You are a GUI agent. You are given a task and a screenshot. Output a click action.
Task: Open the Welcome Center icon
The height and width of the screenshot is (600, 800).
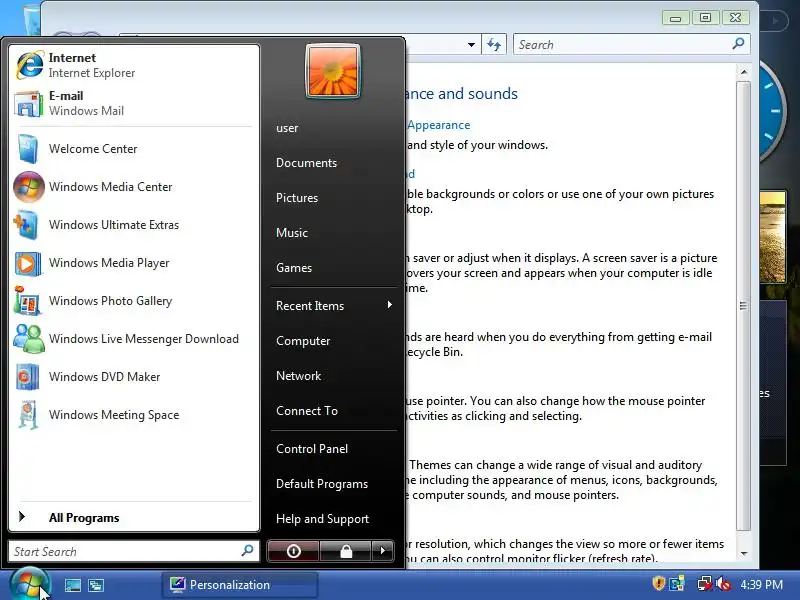point(28,149)
